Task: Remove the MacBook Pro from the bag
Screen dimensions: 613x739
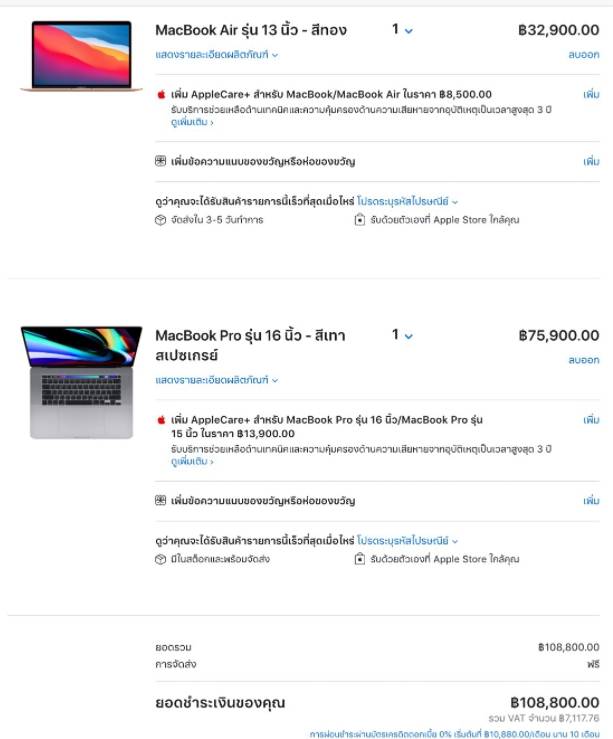Action: pyautogui.click(x=584, y=360)
